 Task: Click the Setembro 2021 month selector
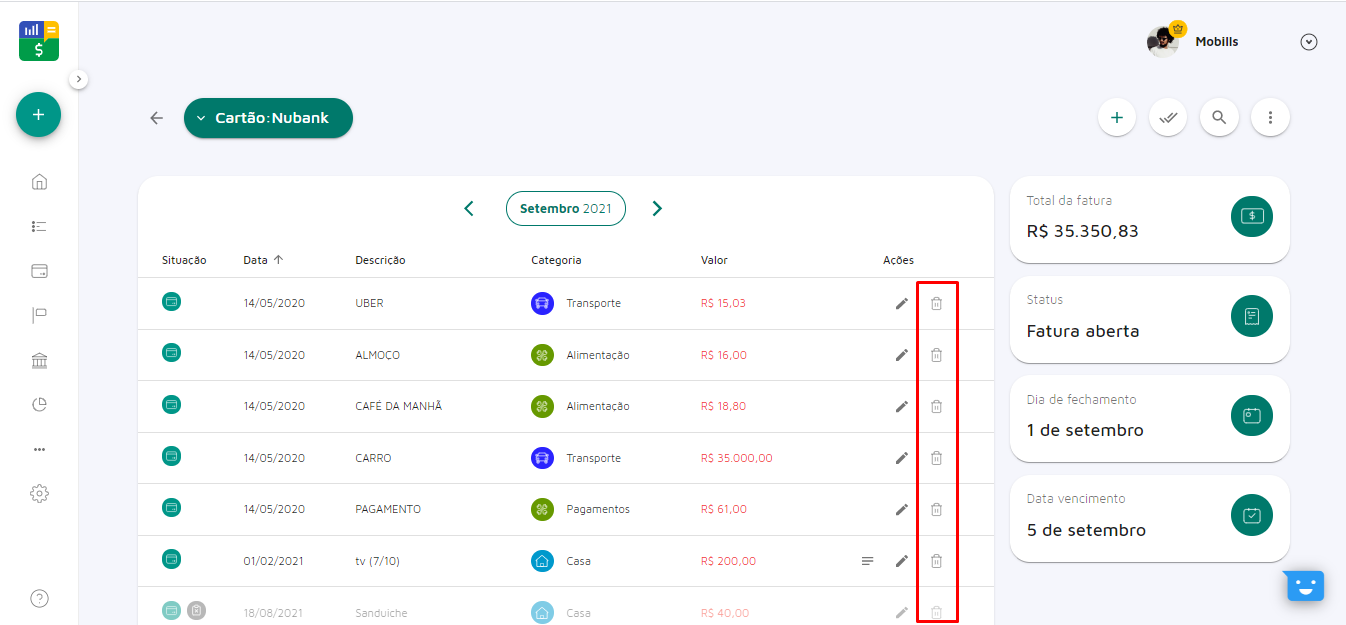565,208
